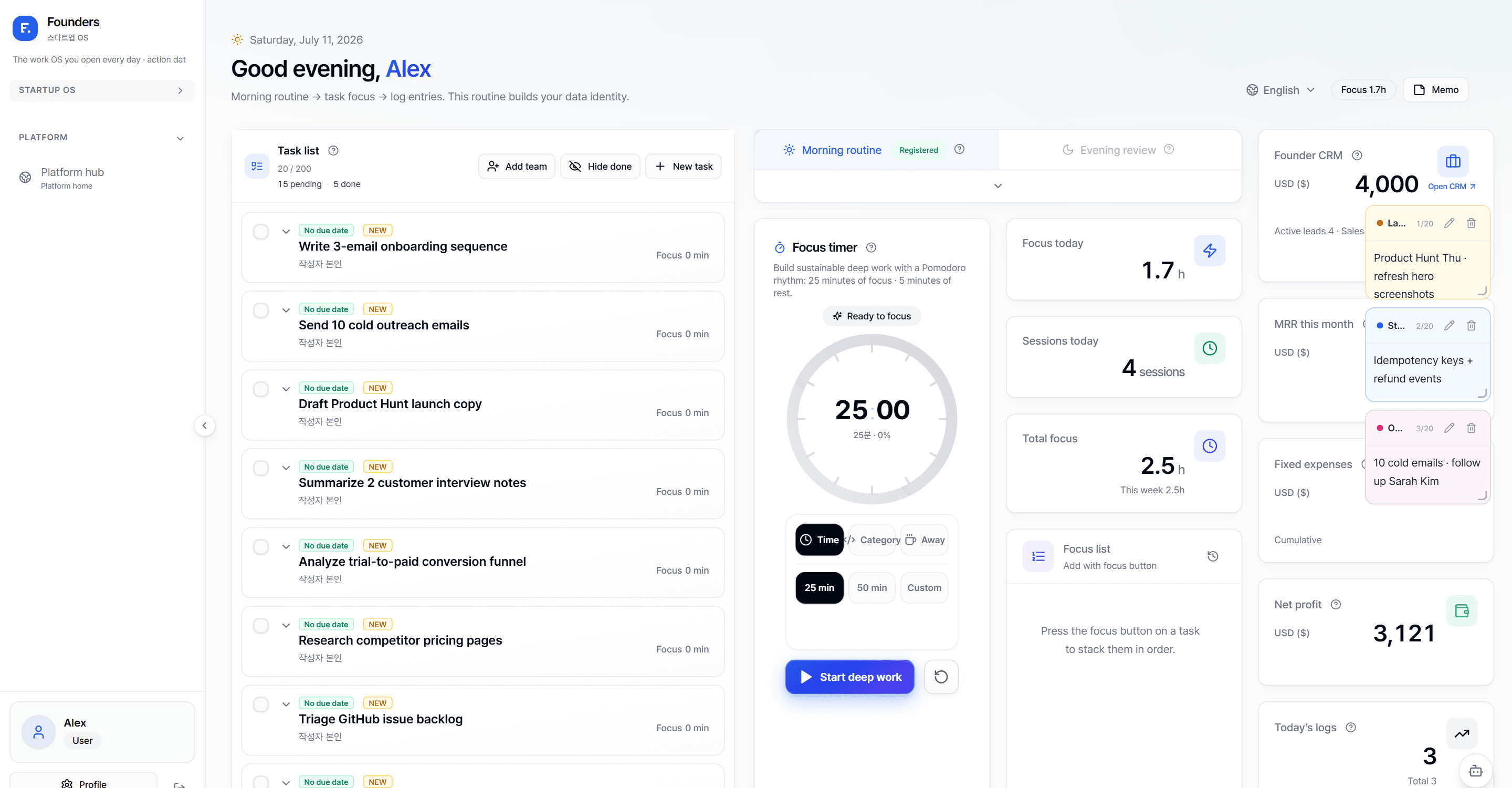Open Platform hub in sidebar
Screen dimensions: 1512x788
click(x=102, y=178)
